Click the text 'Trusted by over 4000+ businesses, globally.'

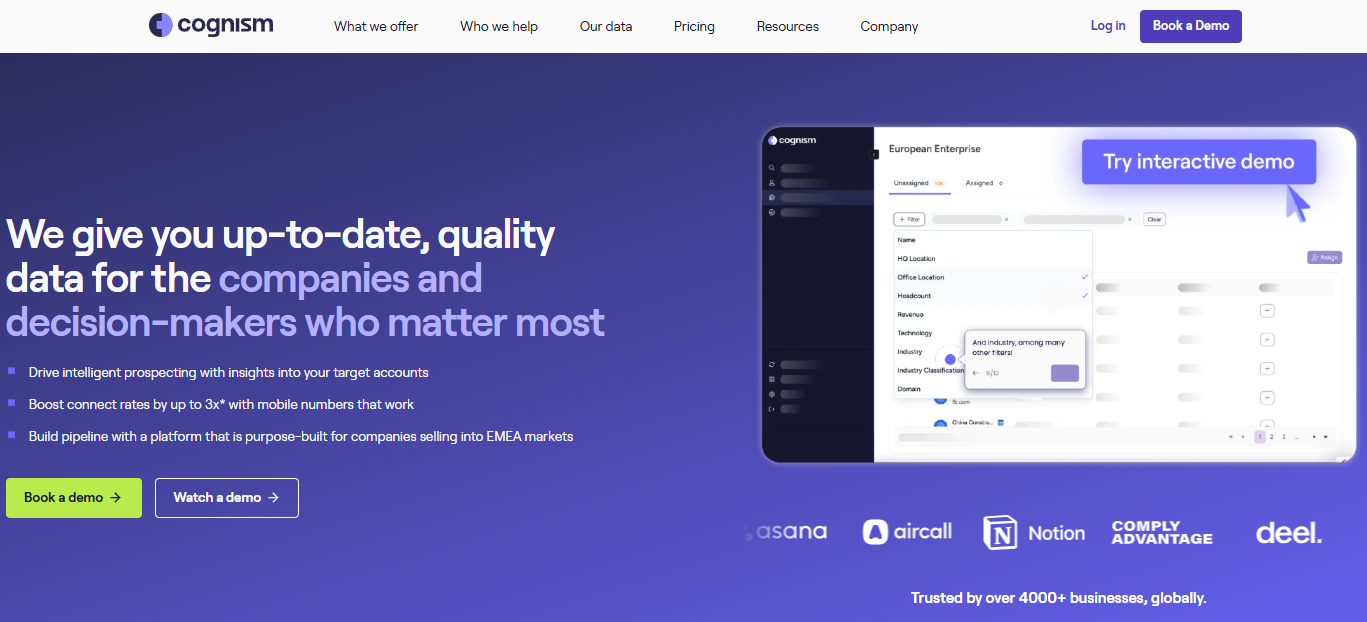point(1059,598)
